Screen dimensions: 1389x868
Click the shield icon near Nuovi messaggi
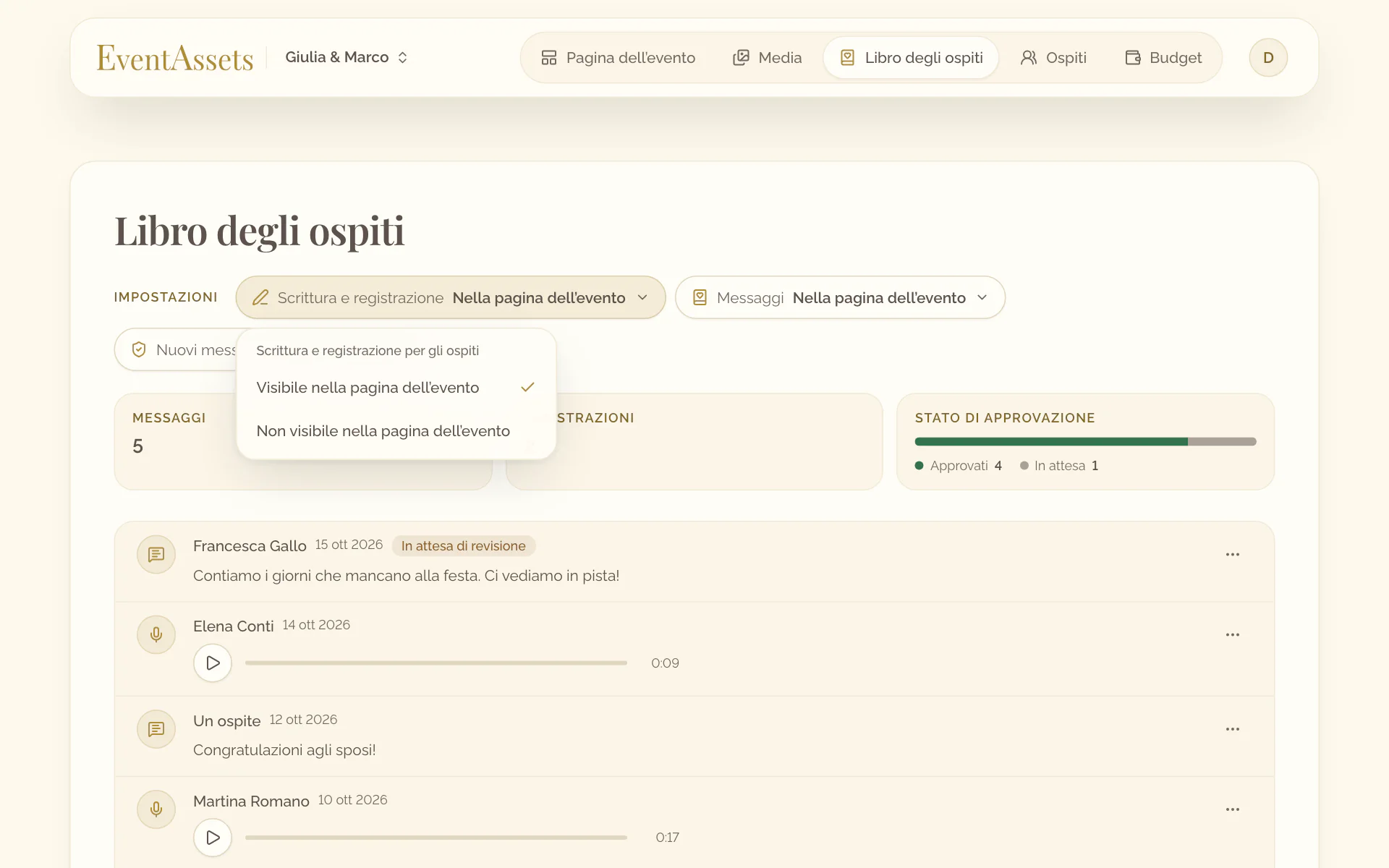139,350
